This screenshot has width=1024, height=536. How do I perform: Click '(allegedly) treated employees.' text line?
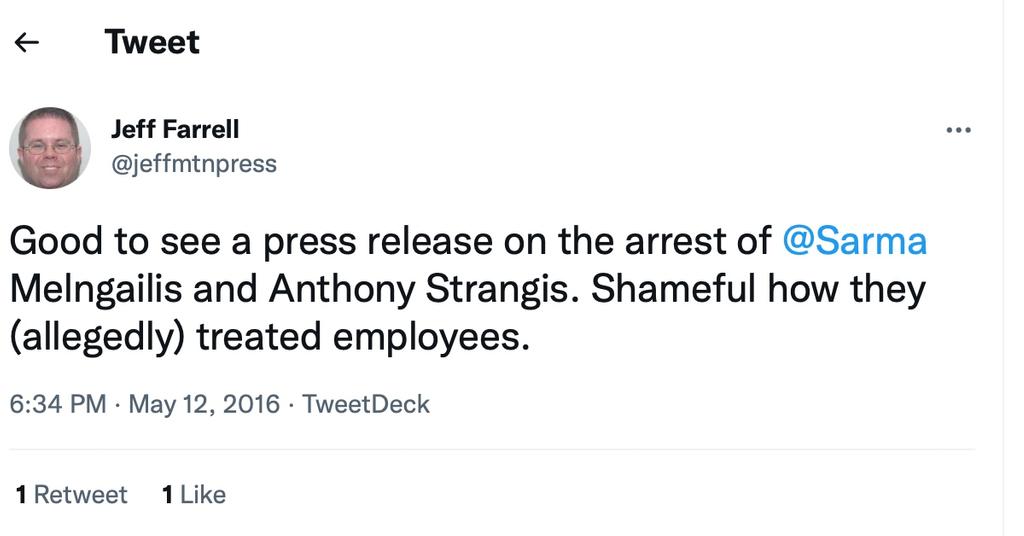point(268,337)
